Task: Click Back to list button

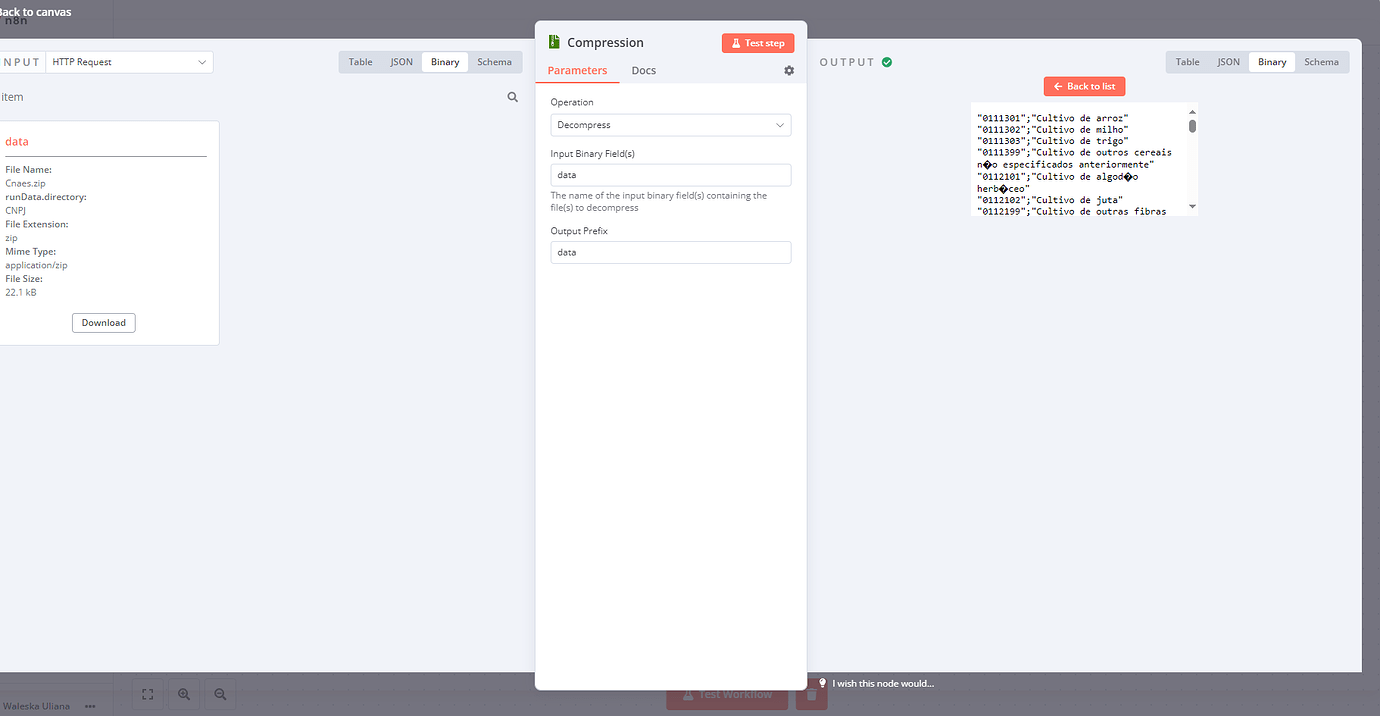Action: click(x=1084, y=86)
